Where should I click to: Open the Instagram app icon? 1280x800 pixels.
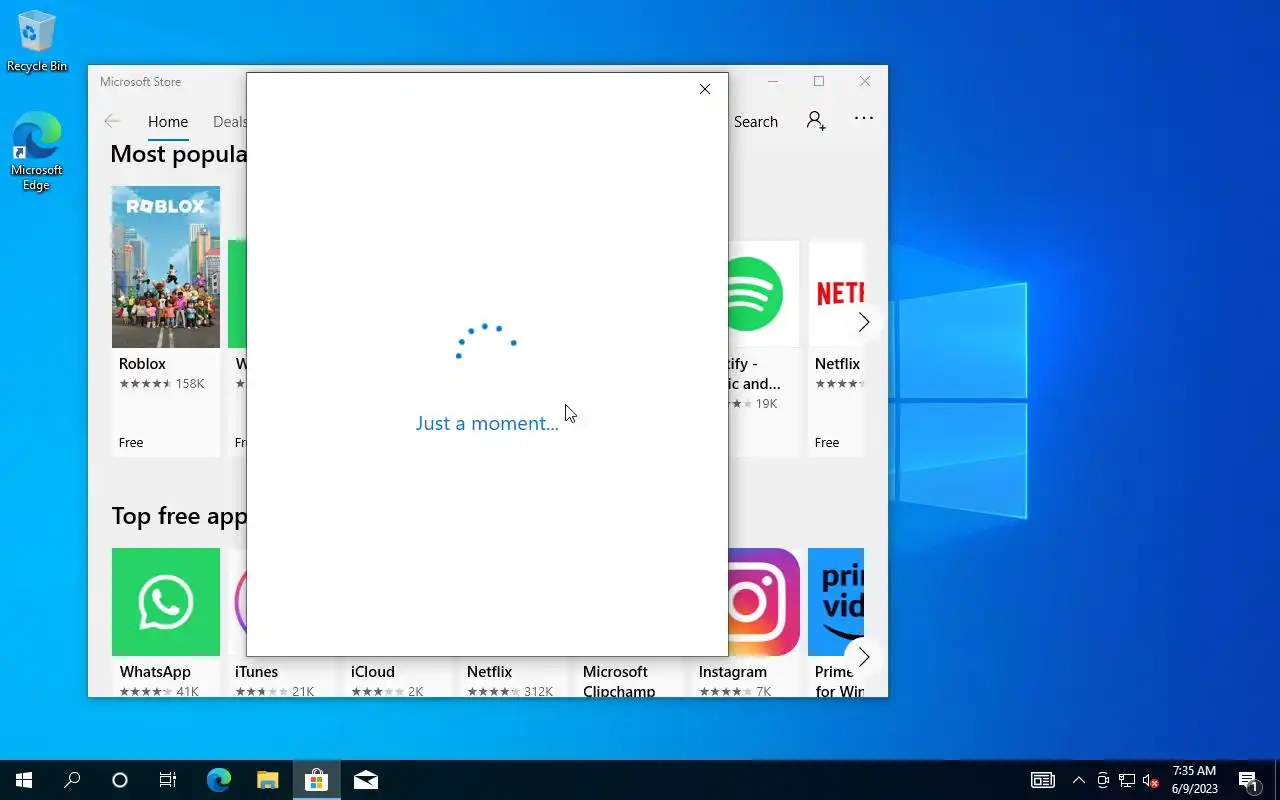763,602
